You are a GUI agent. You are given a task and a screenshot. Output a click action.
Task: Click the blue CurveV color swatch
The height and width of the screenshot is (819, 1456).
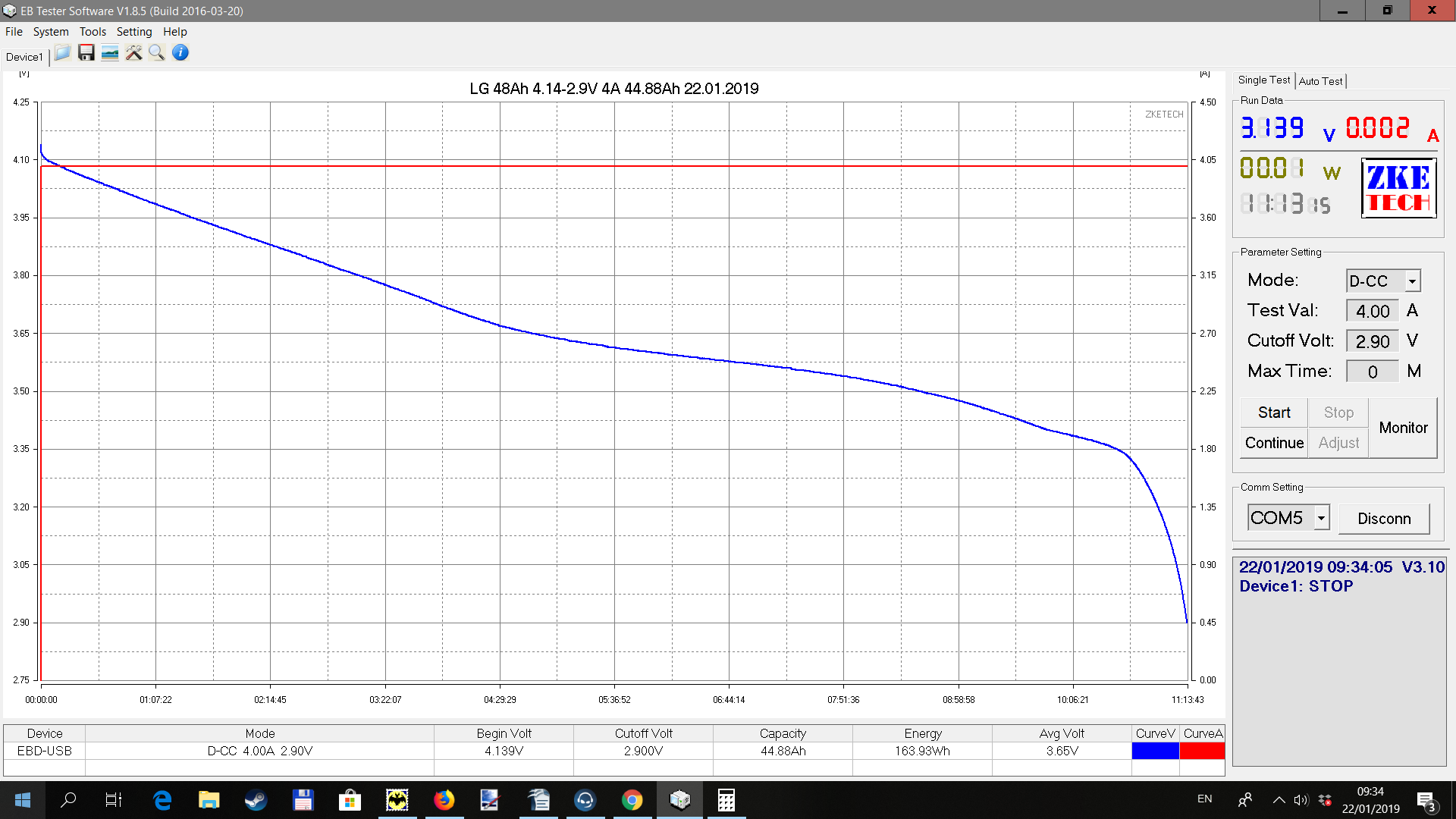click(1155, 751)
